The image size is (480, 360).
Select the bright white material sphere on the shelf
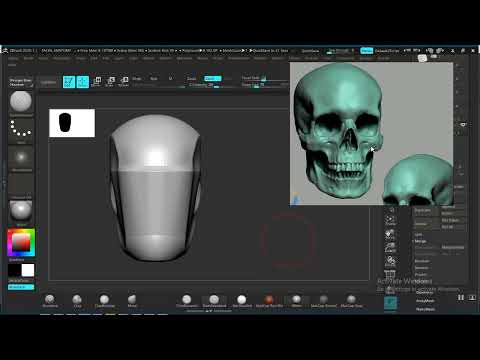click(242, 301)
